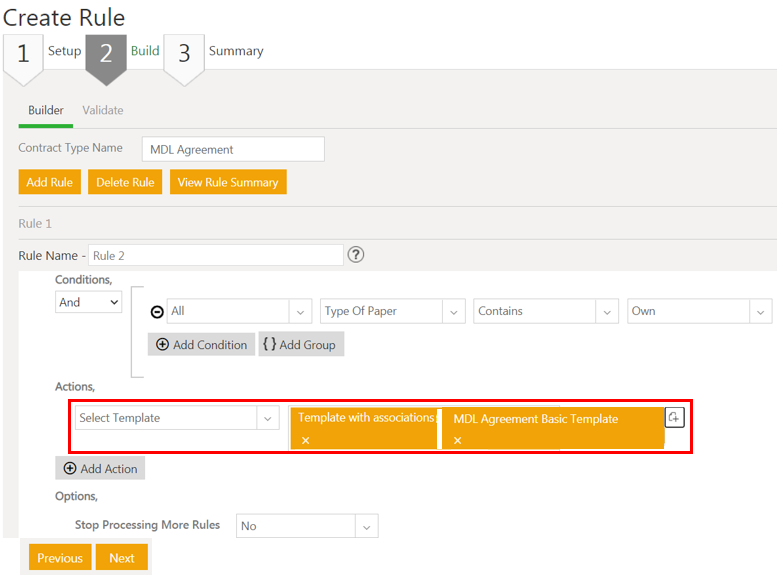This screenshot has width=778, height=575.
Task: Click the Add Group button
Action: pos(301,344)
